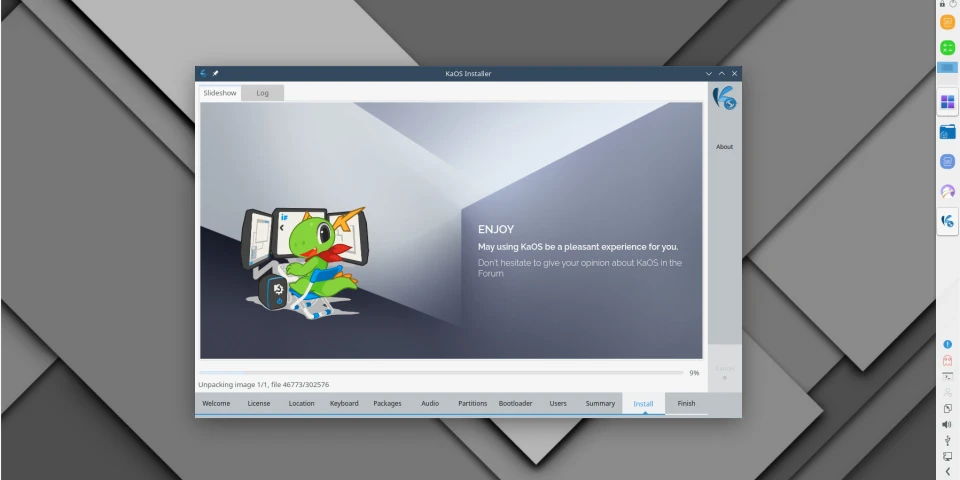Launch the green calculator app in the dock
The image size is (960, 480).
947,47
